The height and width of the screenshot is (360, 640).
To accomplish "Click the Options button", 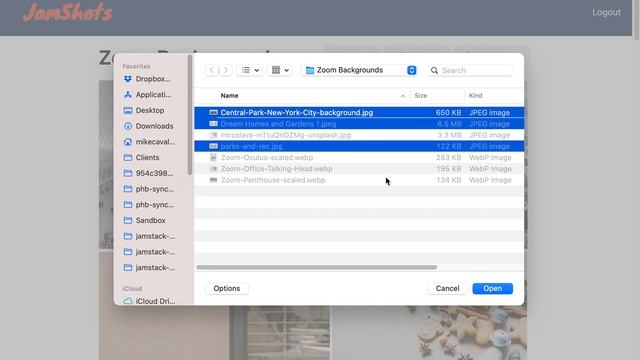I will [227, 289].
